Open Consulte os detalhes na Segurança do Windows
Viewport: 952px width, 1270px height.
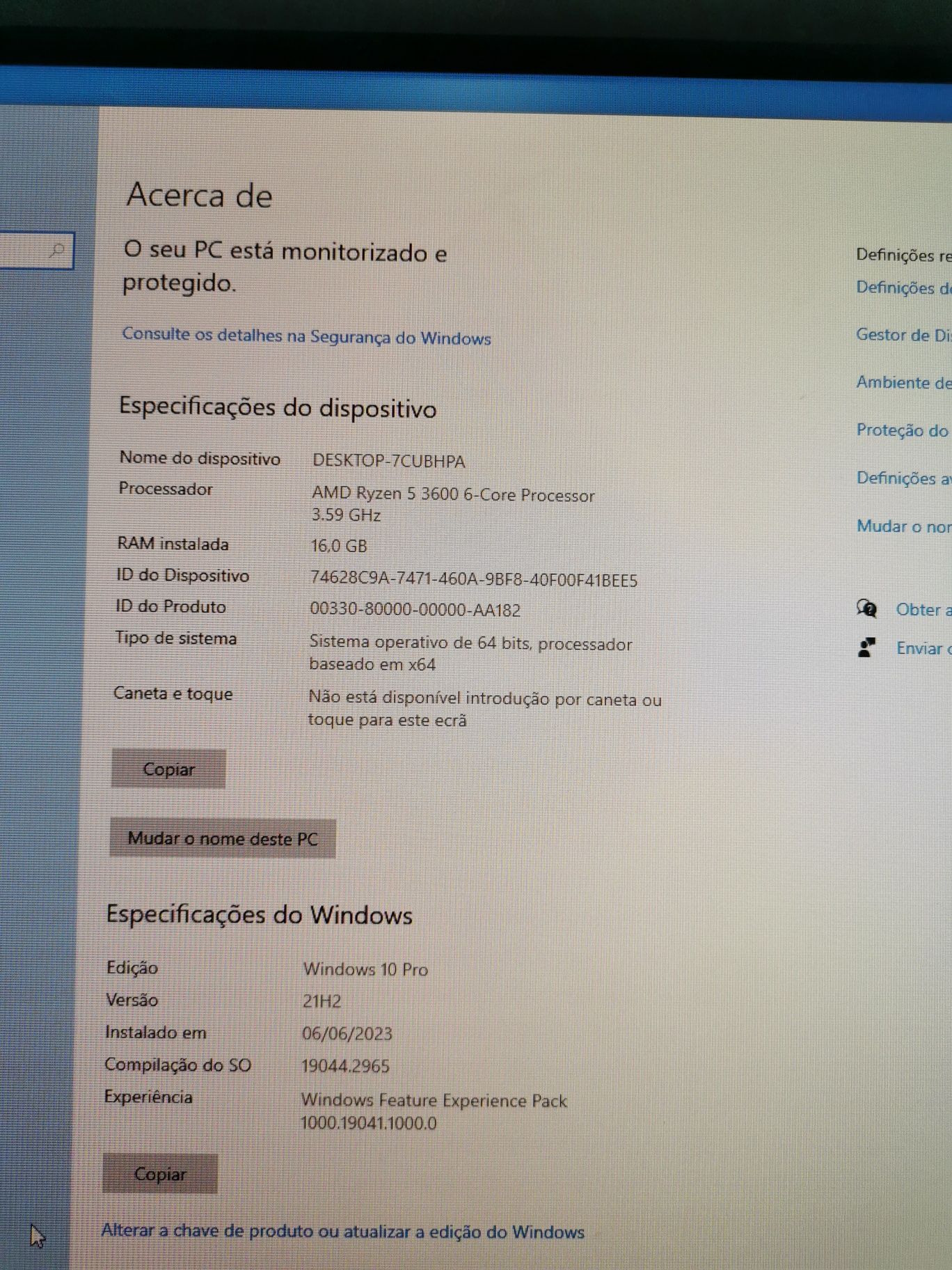click(x=306, y=336)
